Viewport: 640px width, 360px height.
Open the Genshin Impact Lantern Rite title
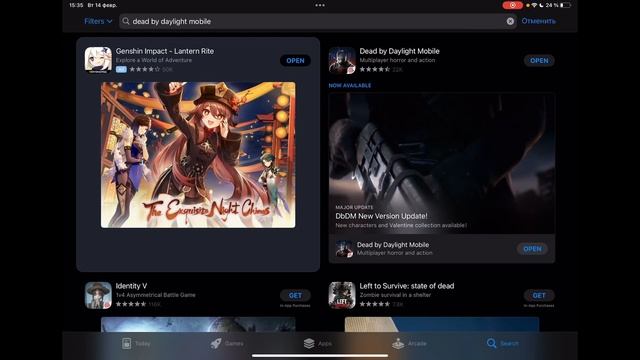(164, 51)
